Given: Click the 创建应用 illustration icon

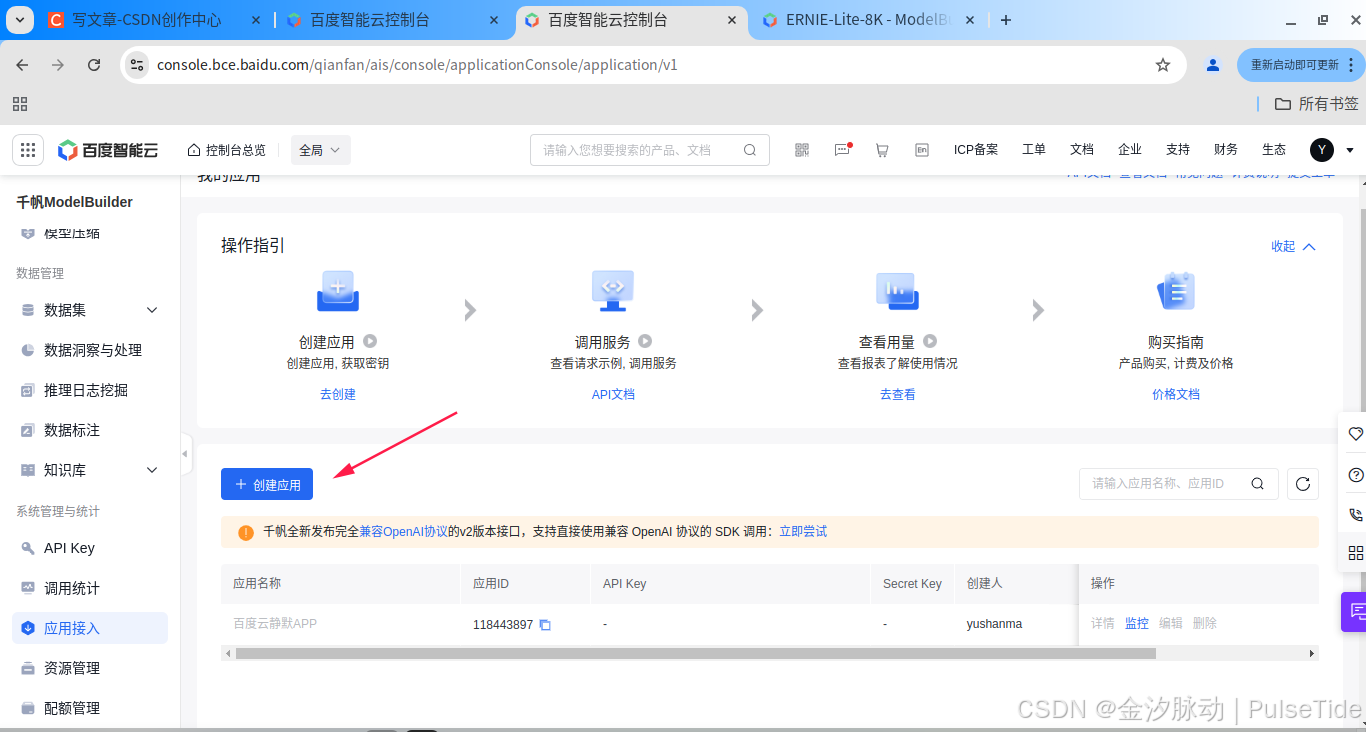Looking at the screenshot, I should (338, 291).
